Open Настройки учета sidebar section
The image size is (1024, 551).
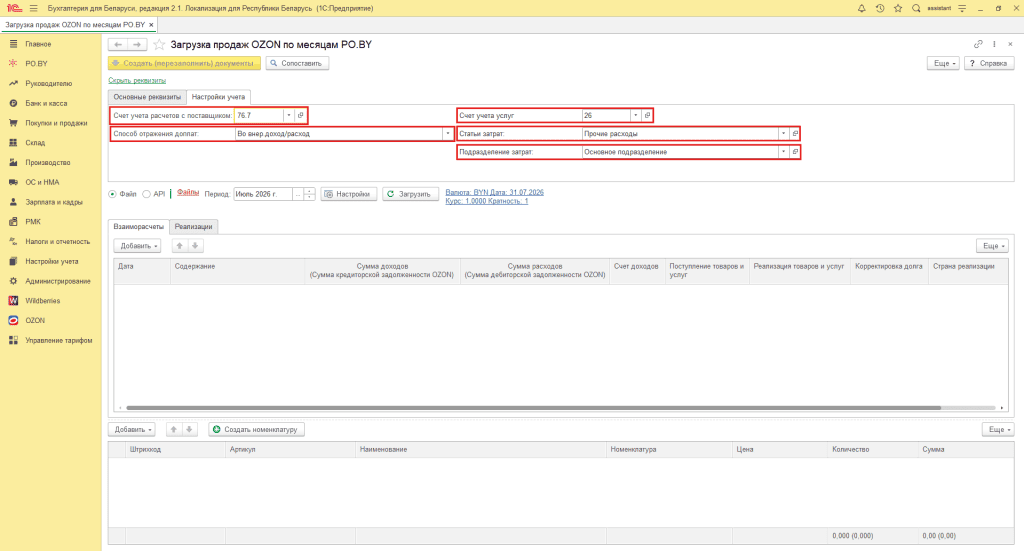coord(50,261)
